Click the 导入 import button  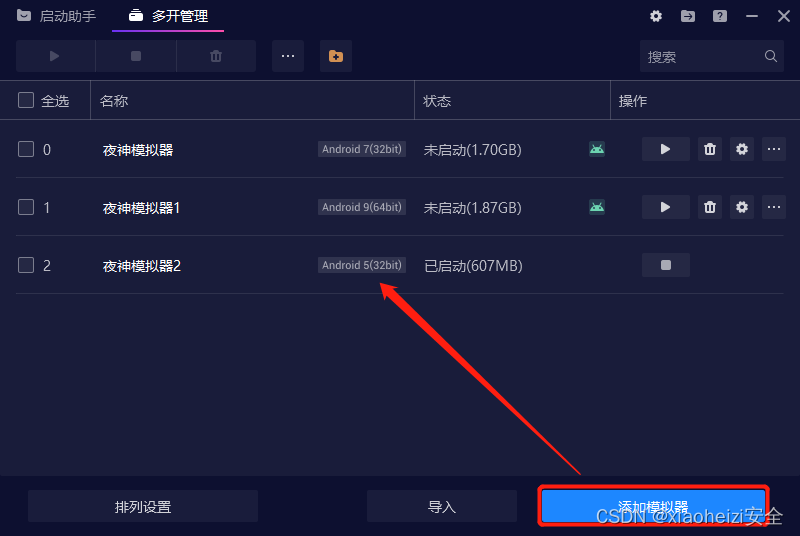pyautogui.click(x=442, y=506)
